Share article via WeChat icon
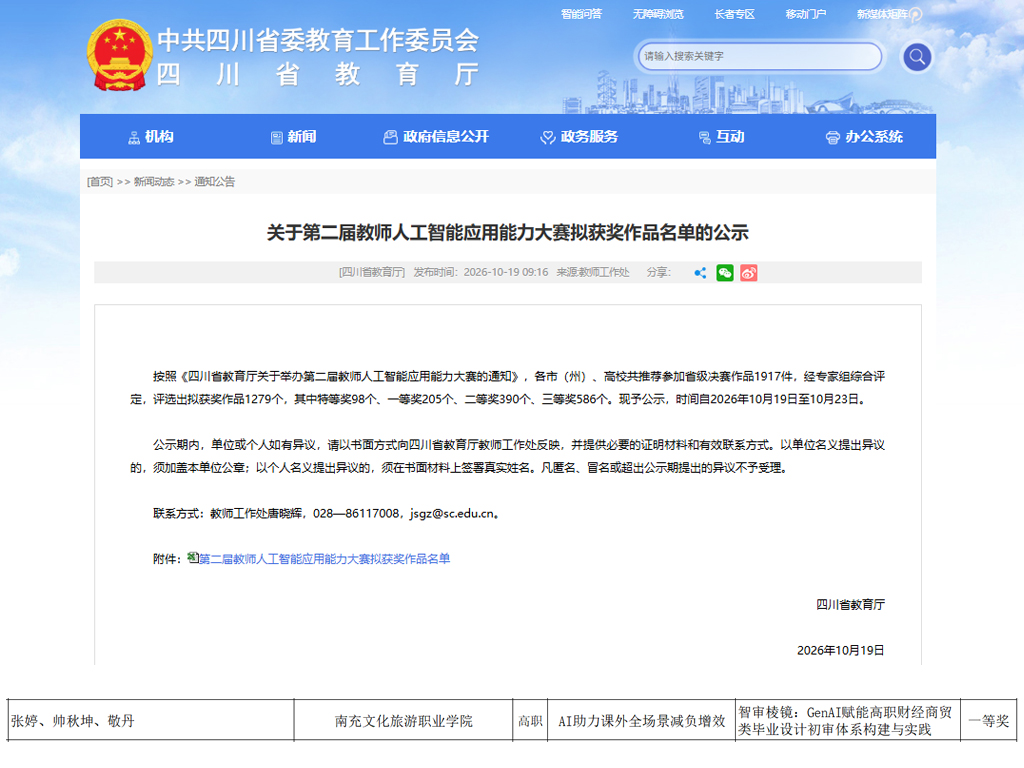1024x768 pixels. click(x=725, y=273)
